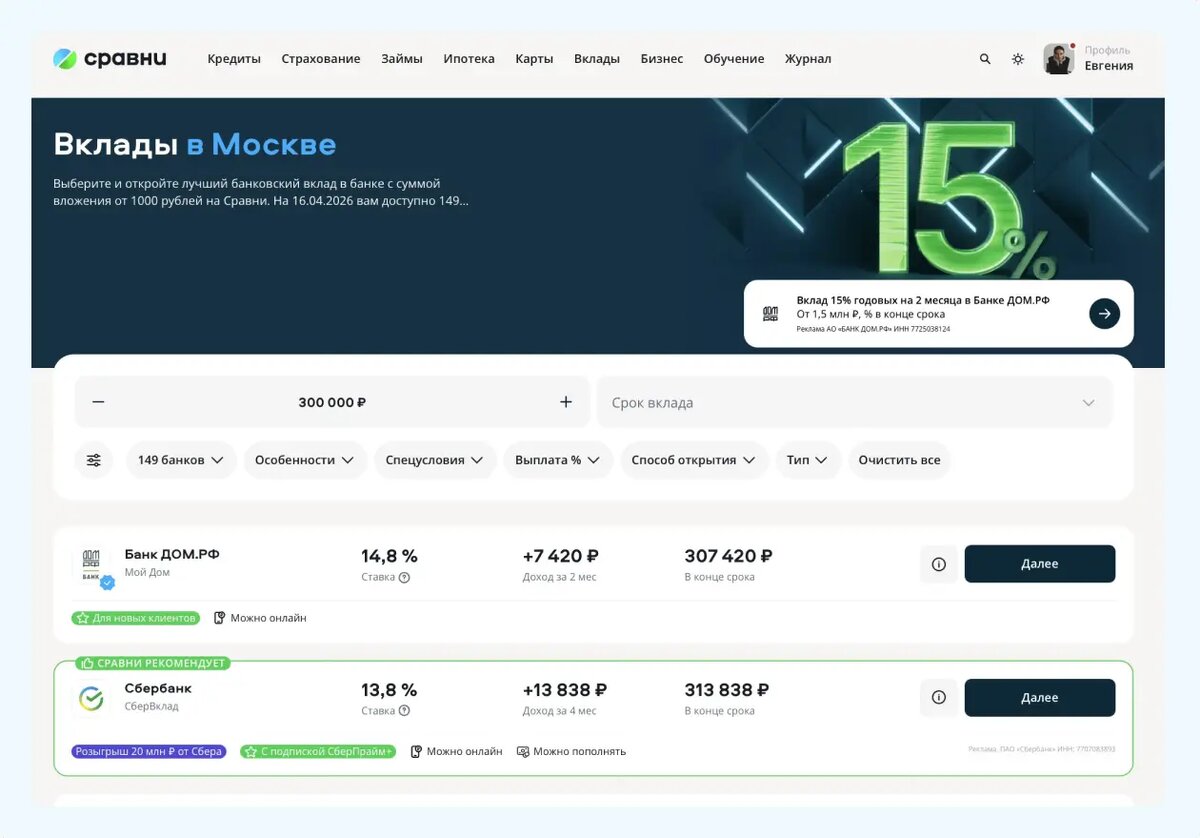Select the 313 838 ₽ end amount

[x=727, y=690]
